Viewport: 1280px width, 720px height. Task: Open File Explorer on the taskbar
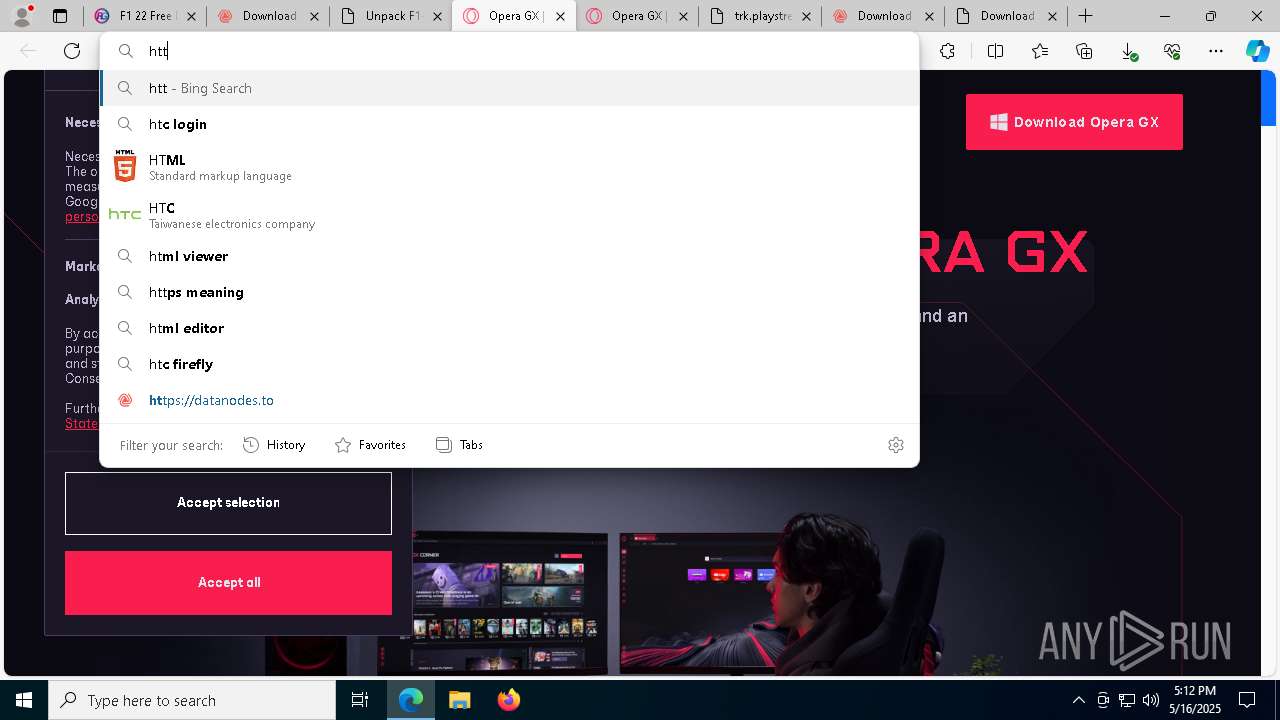point(459,700)
